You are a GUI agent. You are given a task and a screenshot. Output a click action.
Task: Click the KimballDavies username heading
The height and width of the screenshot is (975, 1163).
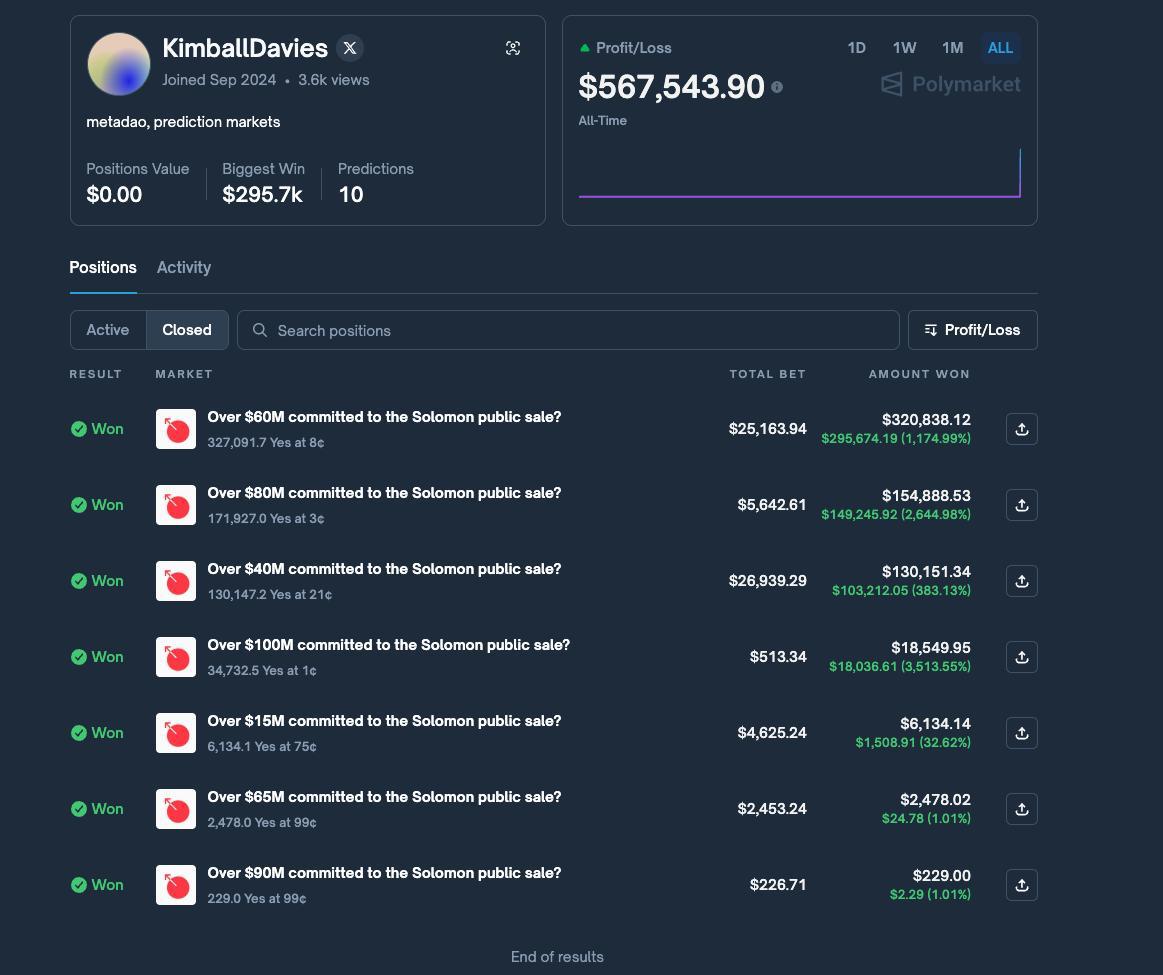click(245, 48)
